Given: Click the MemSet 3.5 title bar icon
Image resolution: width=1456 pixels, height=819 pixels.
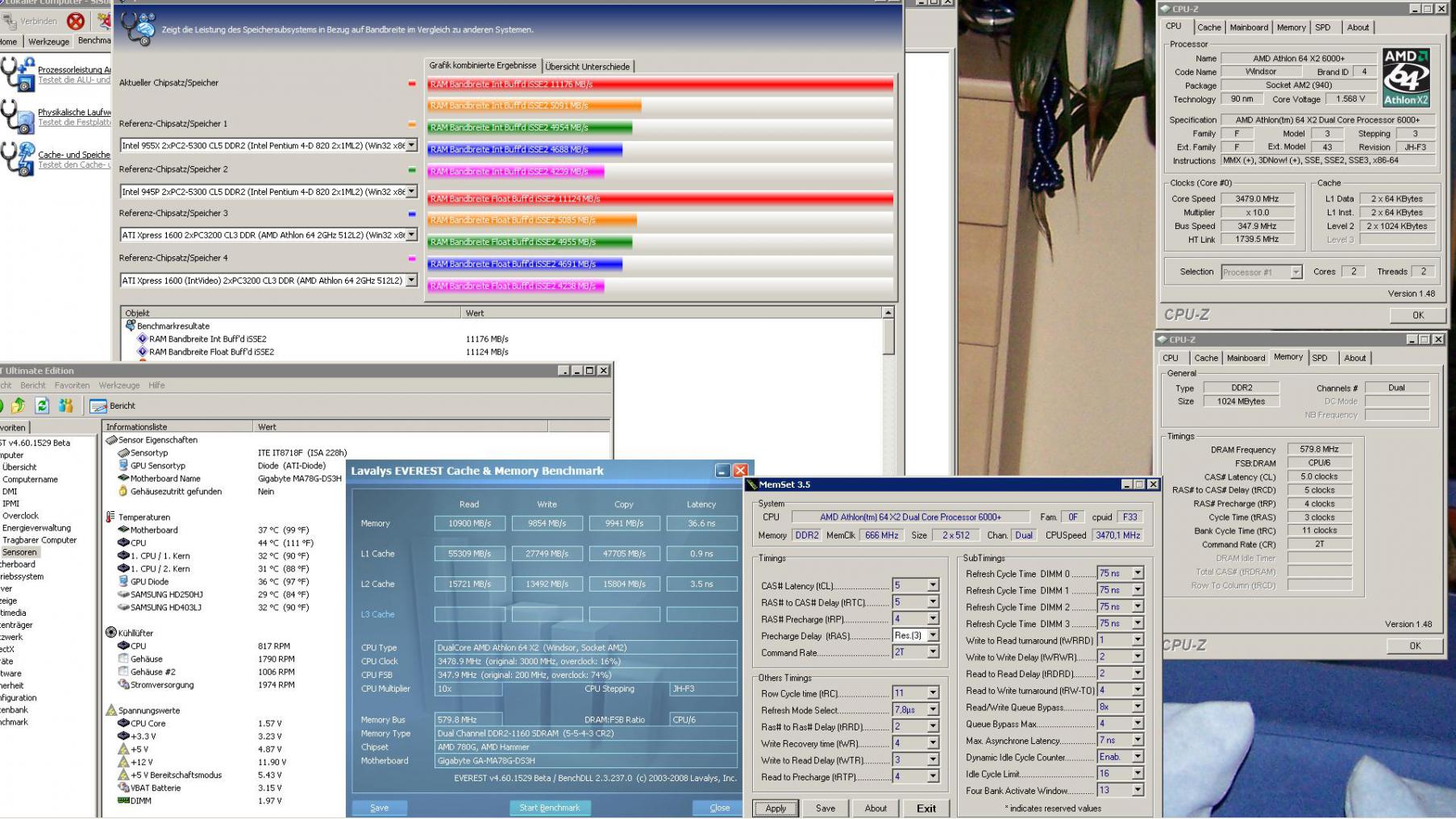Looking at the screenshot, I should (x=752, y=484).
